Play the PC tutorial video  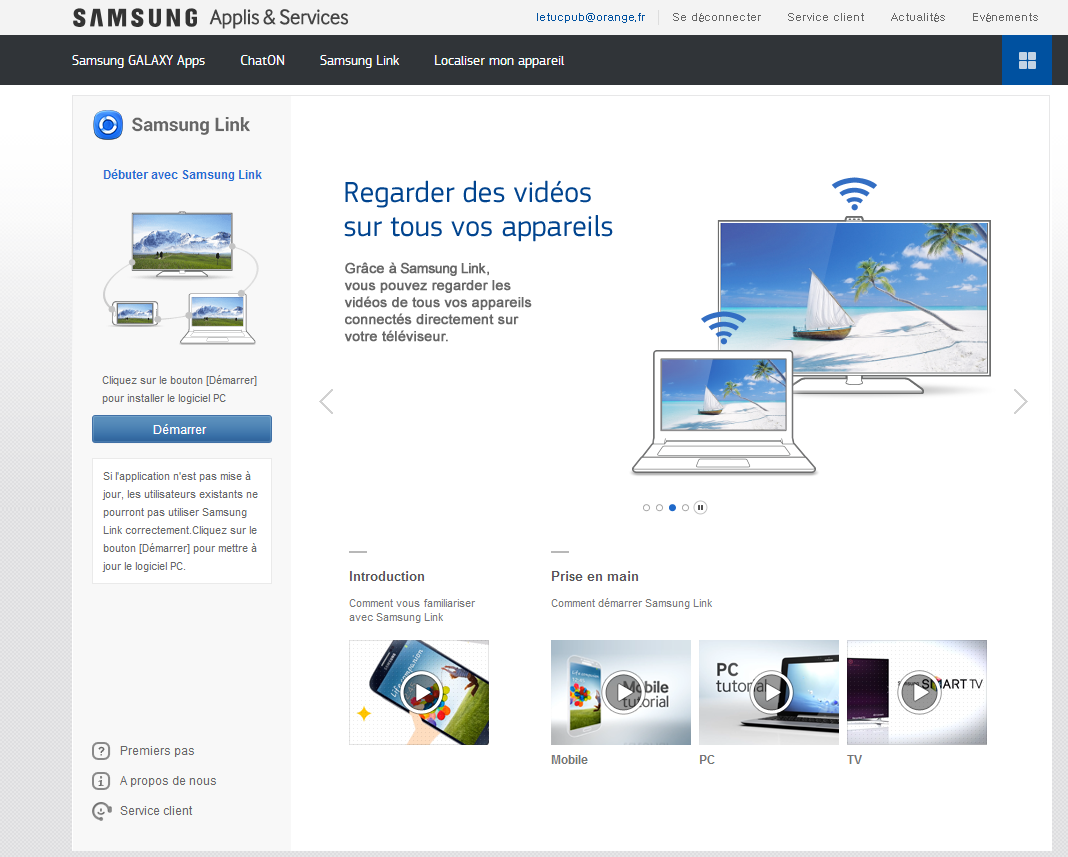click(771, 692)
